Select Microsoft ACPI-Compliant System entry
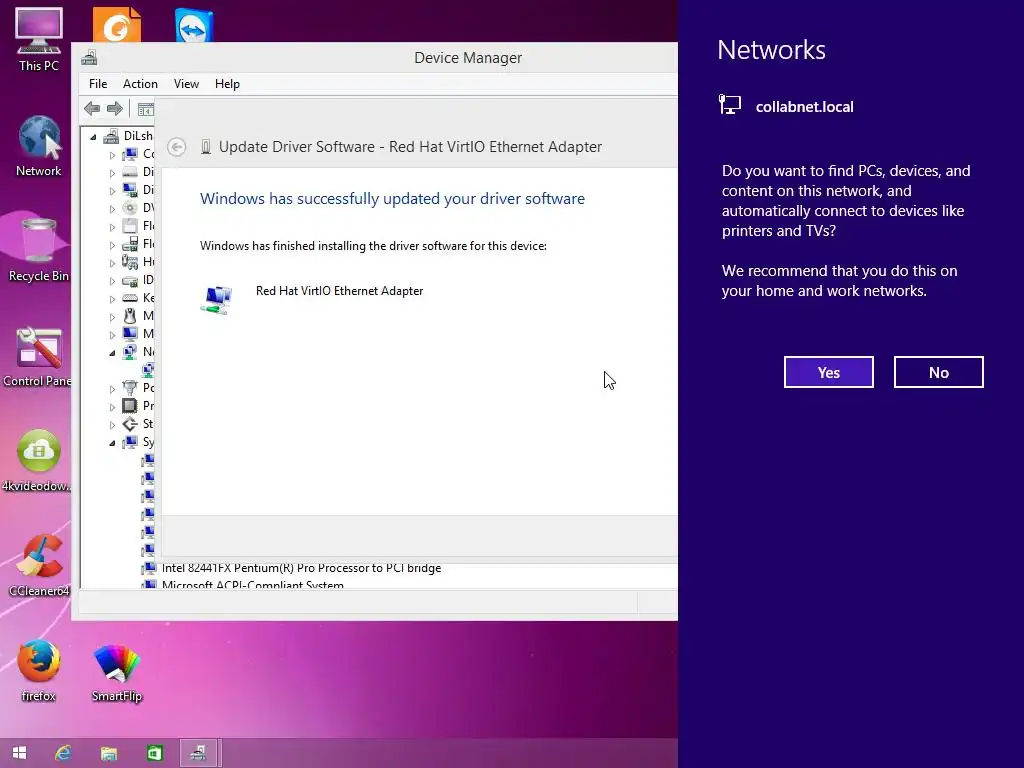Viewport: 1024px width, 768px height. click(x=253, y=584)
